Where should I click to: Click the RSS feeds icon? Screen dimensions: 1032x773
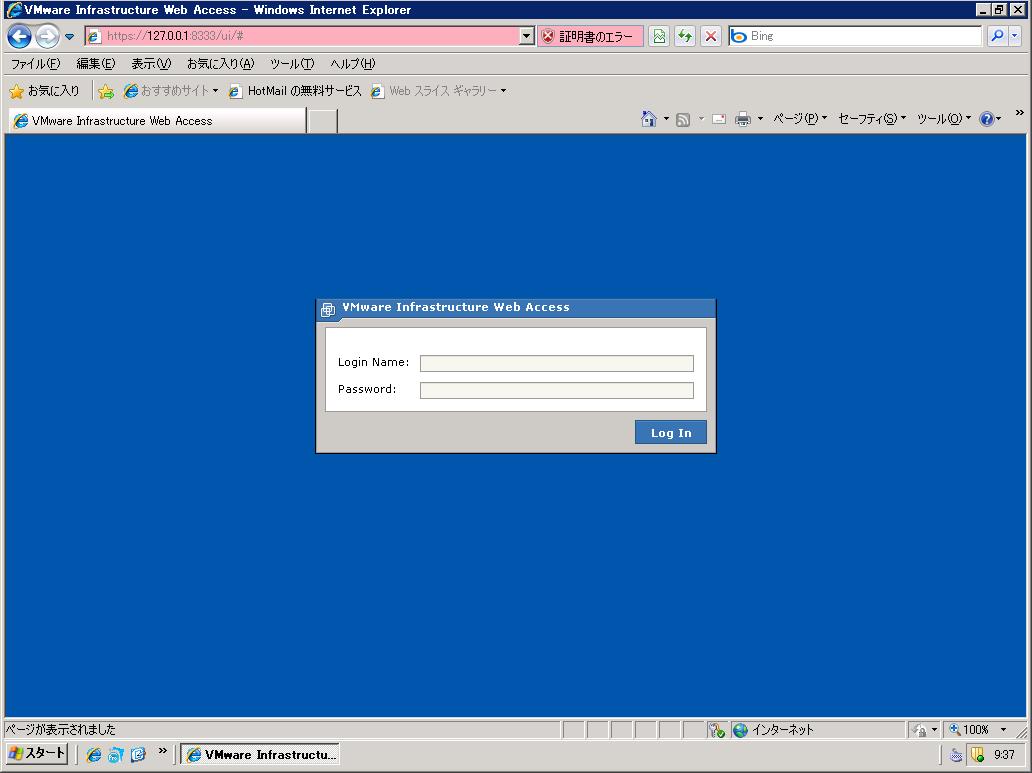(x=683, y=119)
